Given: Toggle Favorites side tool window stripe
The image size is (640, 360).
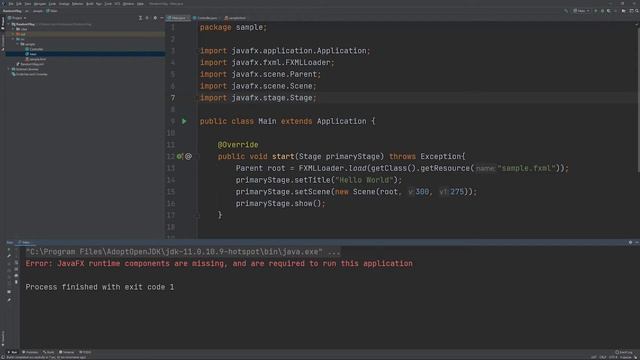Looking at the screenshot, I should click(2, 337).
